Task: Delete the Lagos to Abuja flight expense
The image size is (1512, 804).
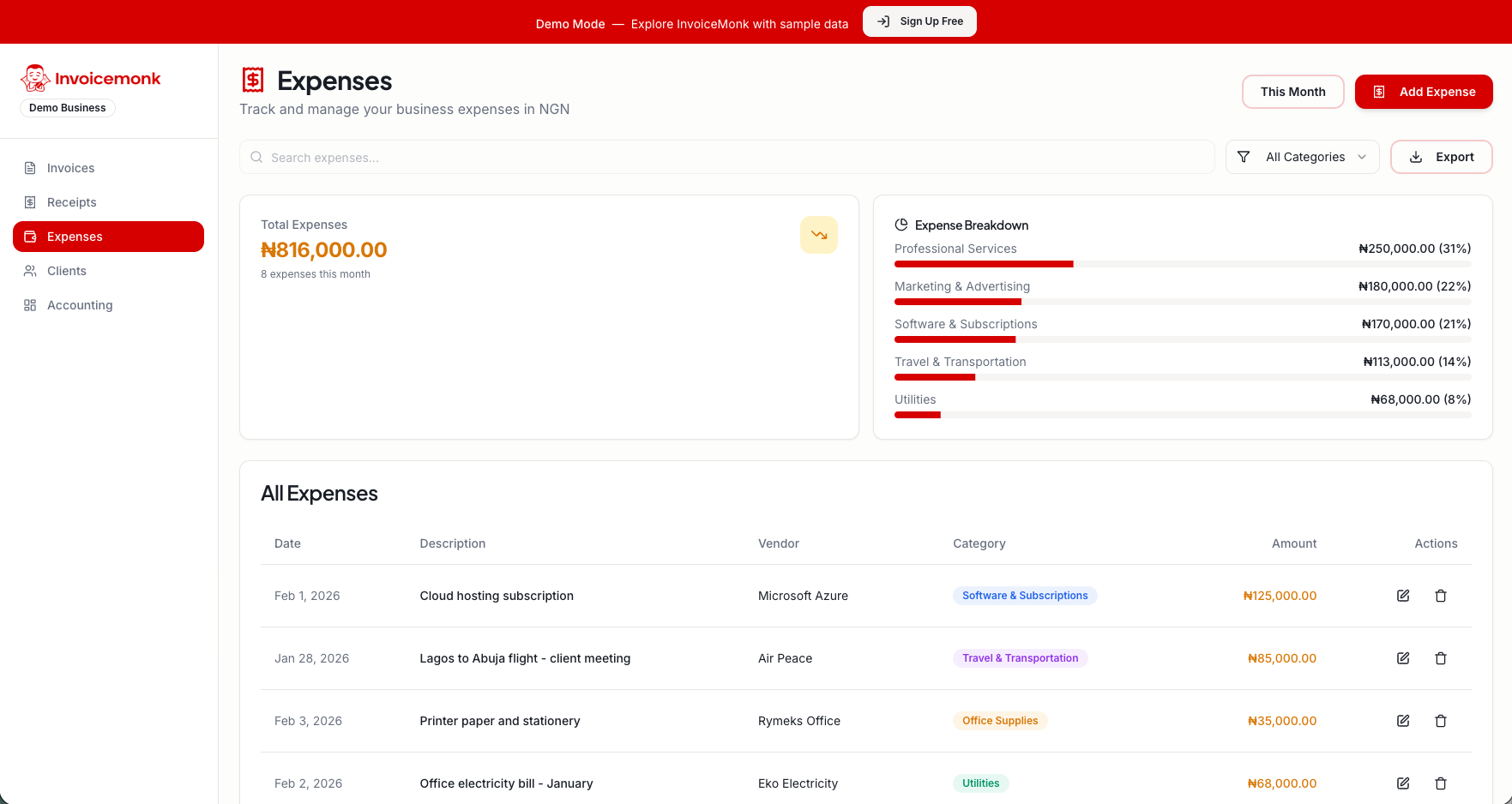Action: (x=1441, y=658)
